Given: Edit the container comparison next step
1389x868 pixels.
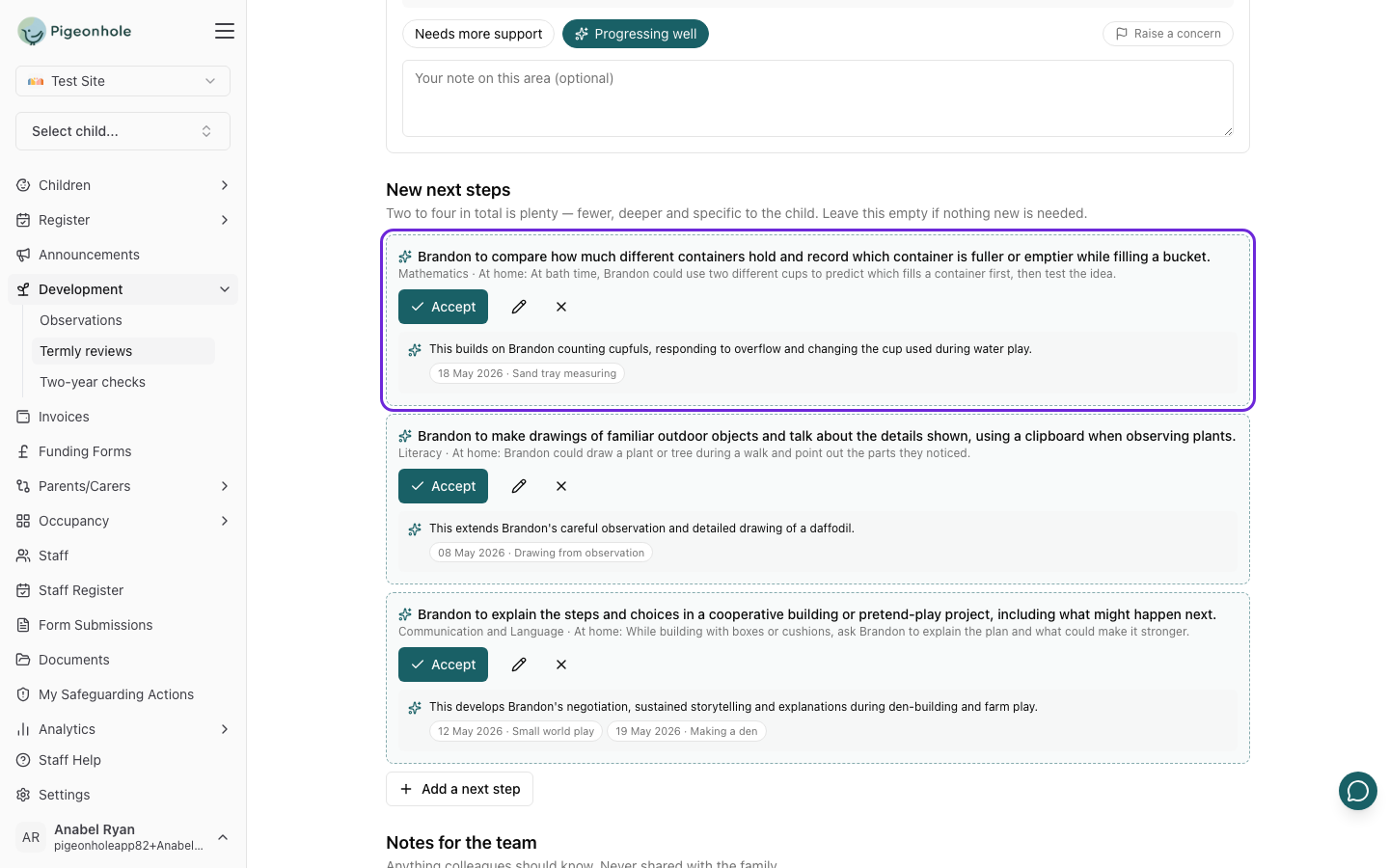Looking at the screenshot, I should pyautogui.click(x=519, y=307).
